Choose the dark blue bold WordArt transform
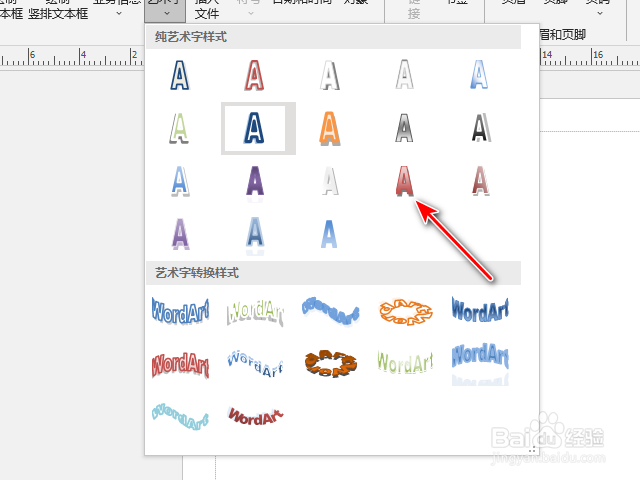The height and width of the screenshot is (480, 640). click(x=480, y=309)
